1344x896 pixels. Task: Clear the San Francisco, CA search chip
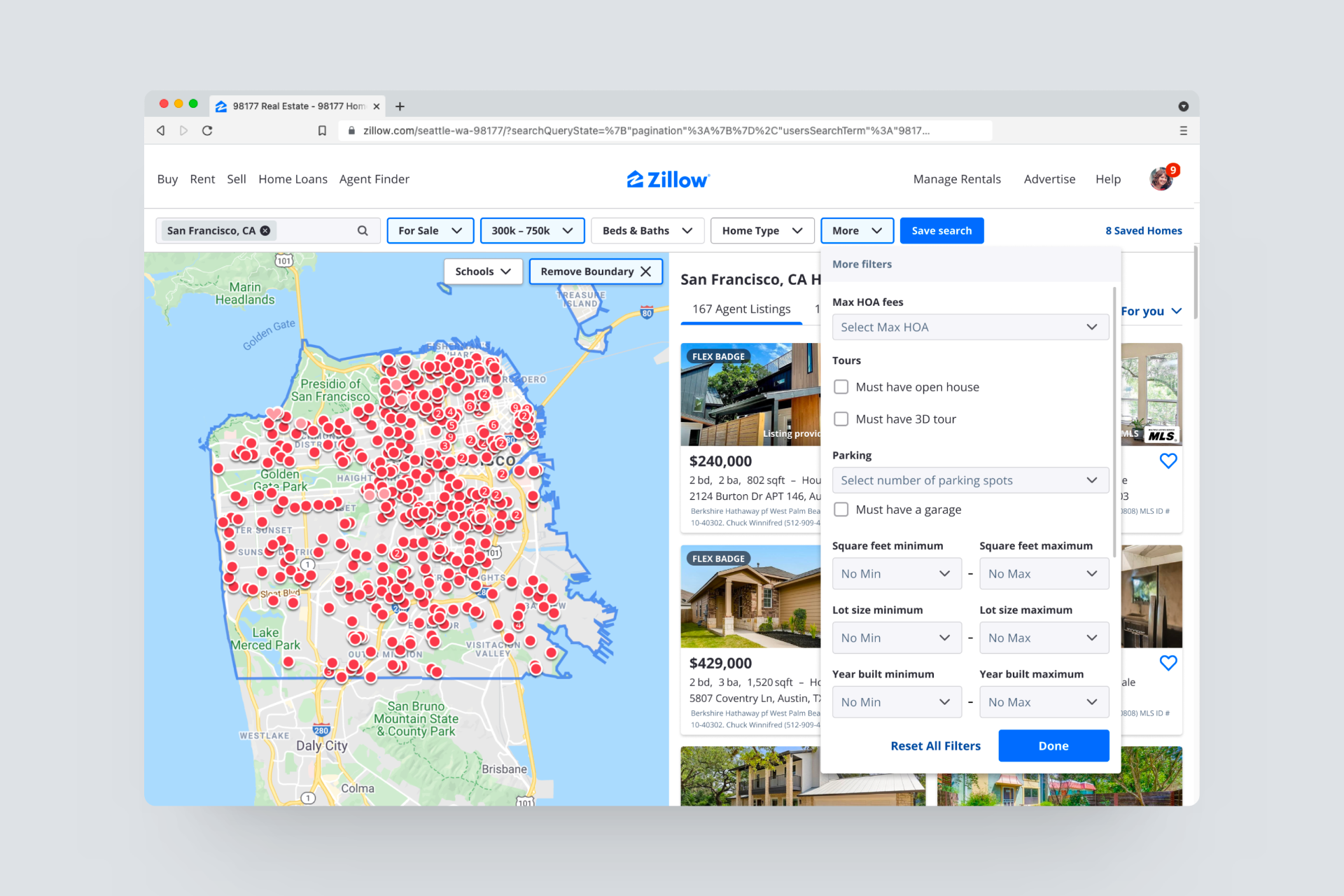pos(265,231)
